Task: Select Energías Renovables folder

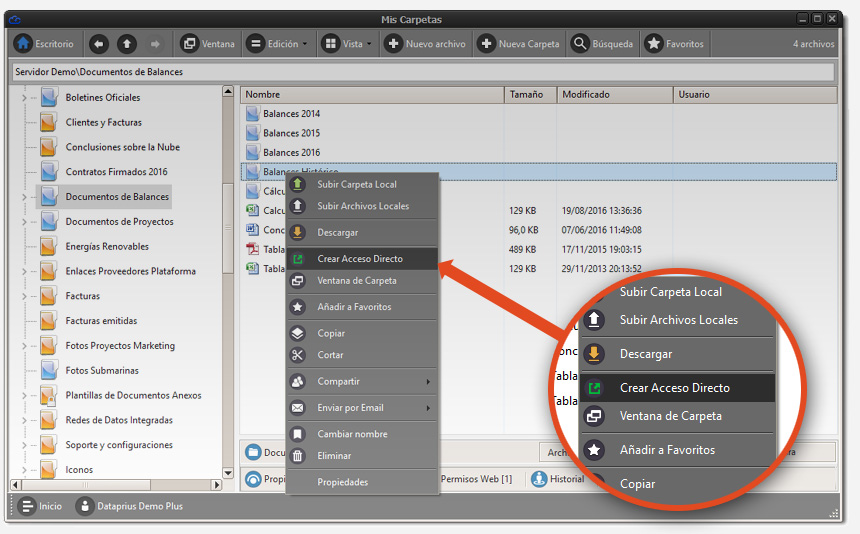Action: tap(107, 246)
